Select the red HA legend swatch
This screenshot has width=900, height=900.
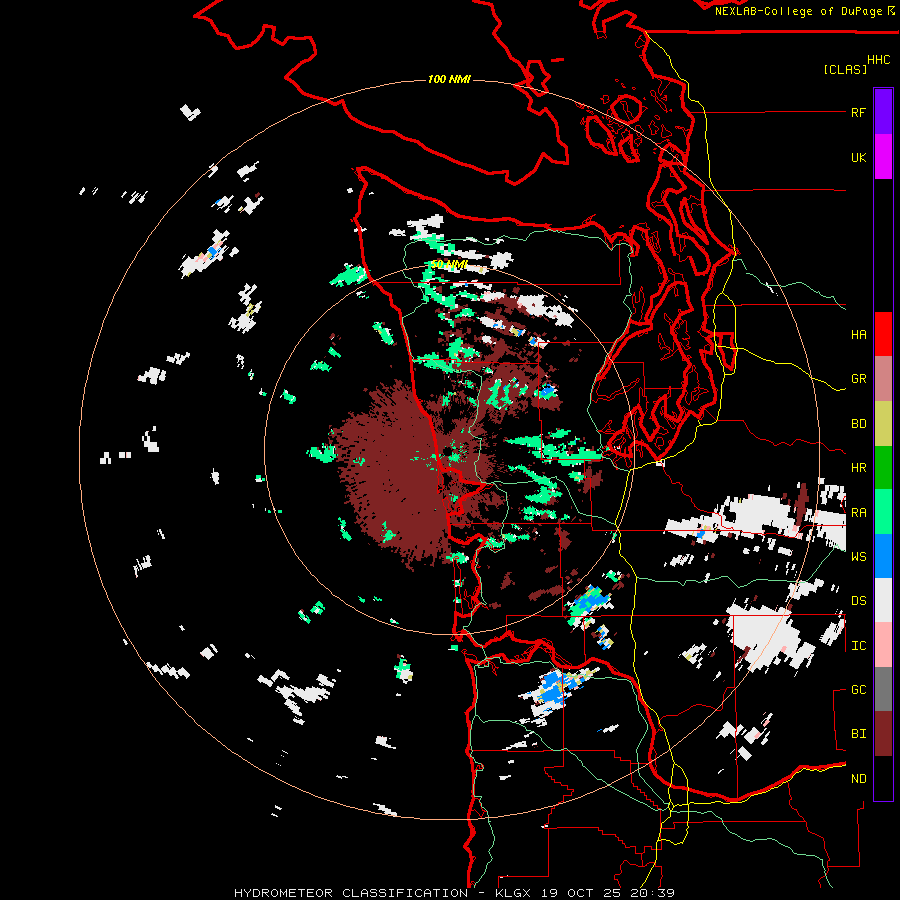883,334
